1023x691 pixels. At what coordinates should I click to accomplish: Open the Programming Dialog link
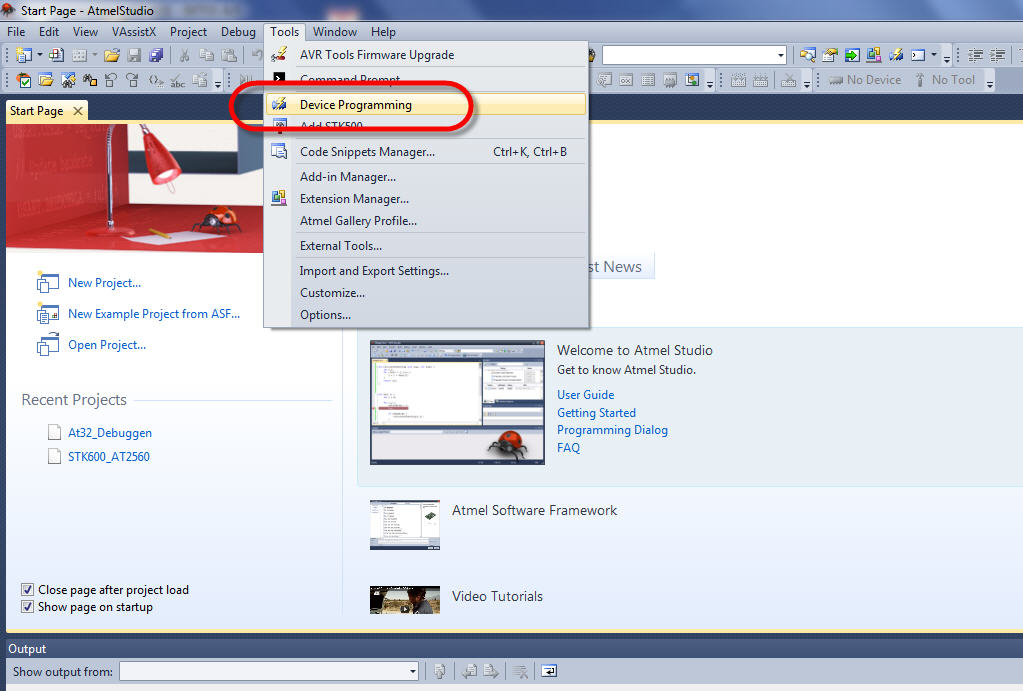point(612,430)
